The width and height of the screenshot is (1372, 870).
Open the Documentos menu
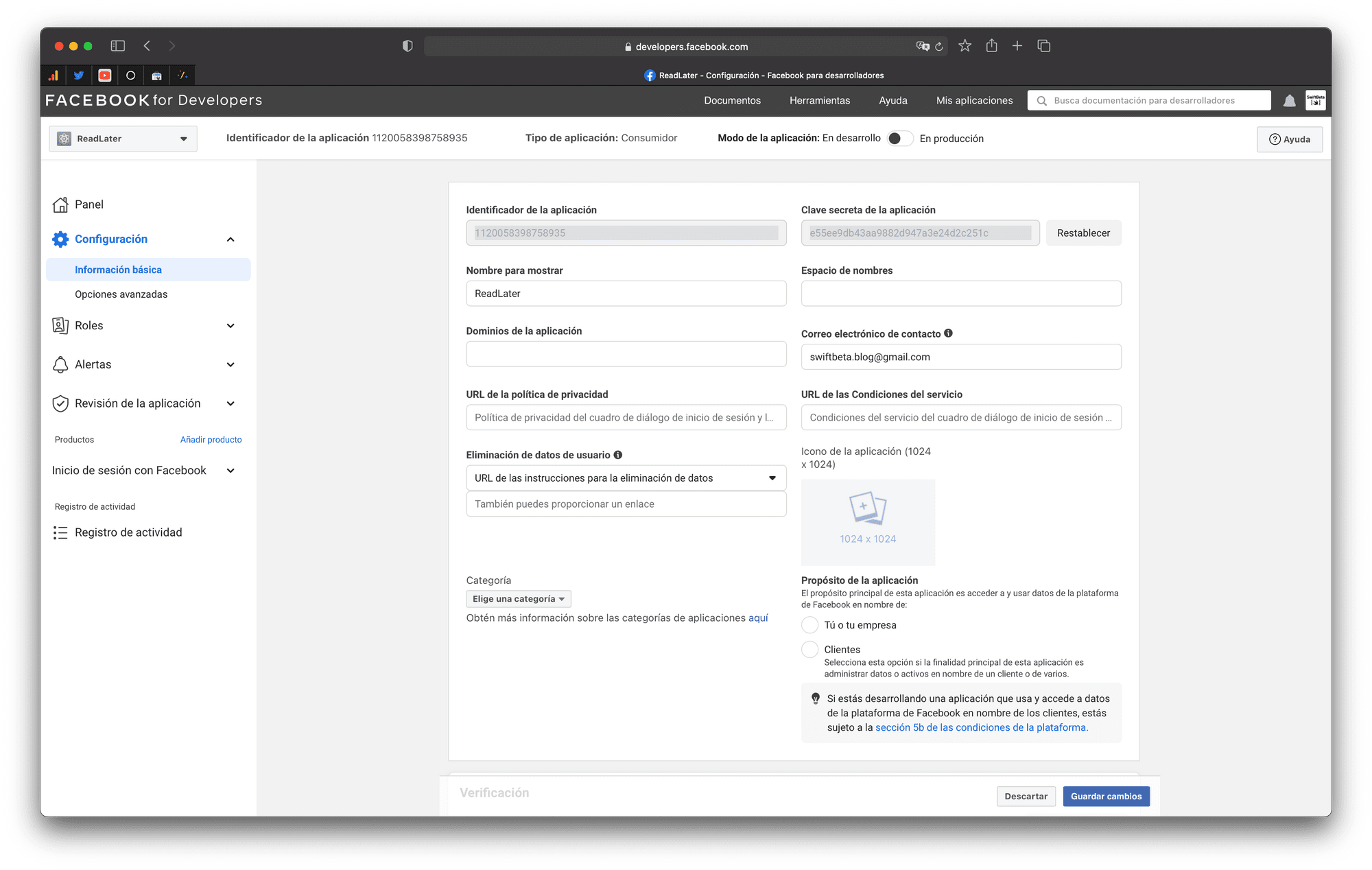tap(733, 100)
